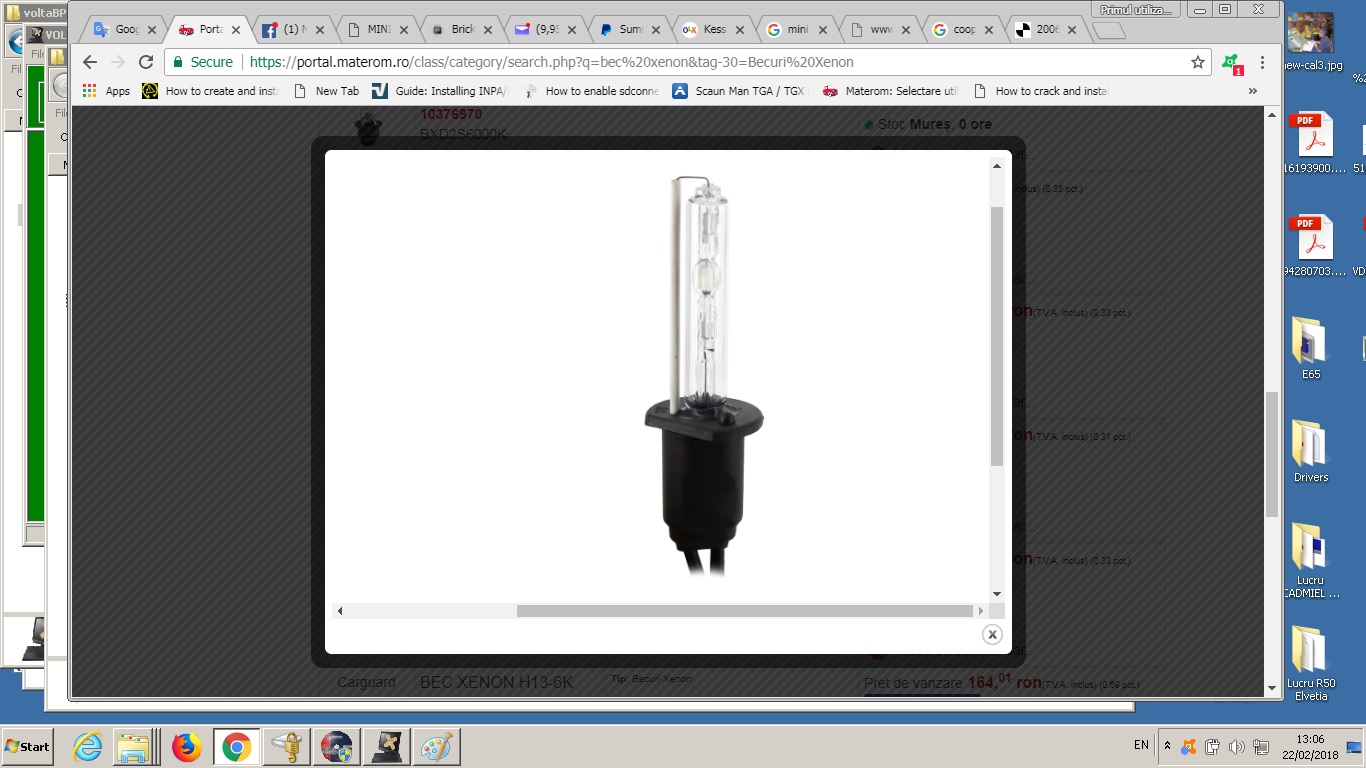The image size is (1366, 768).
Task: Bookmark this page with star icon
Action: pos(1197,62)
